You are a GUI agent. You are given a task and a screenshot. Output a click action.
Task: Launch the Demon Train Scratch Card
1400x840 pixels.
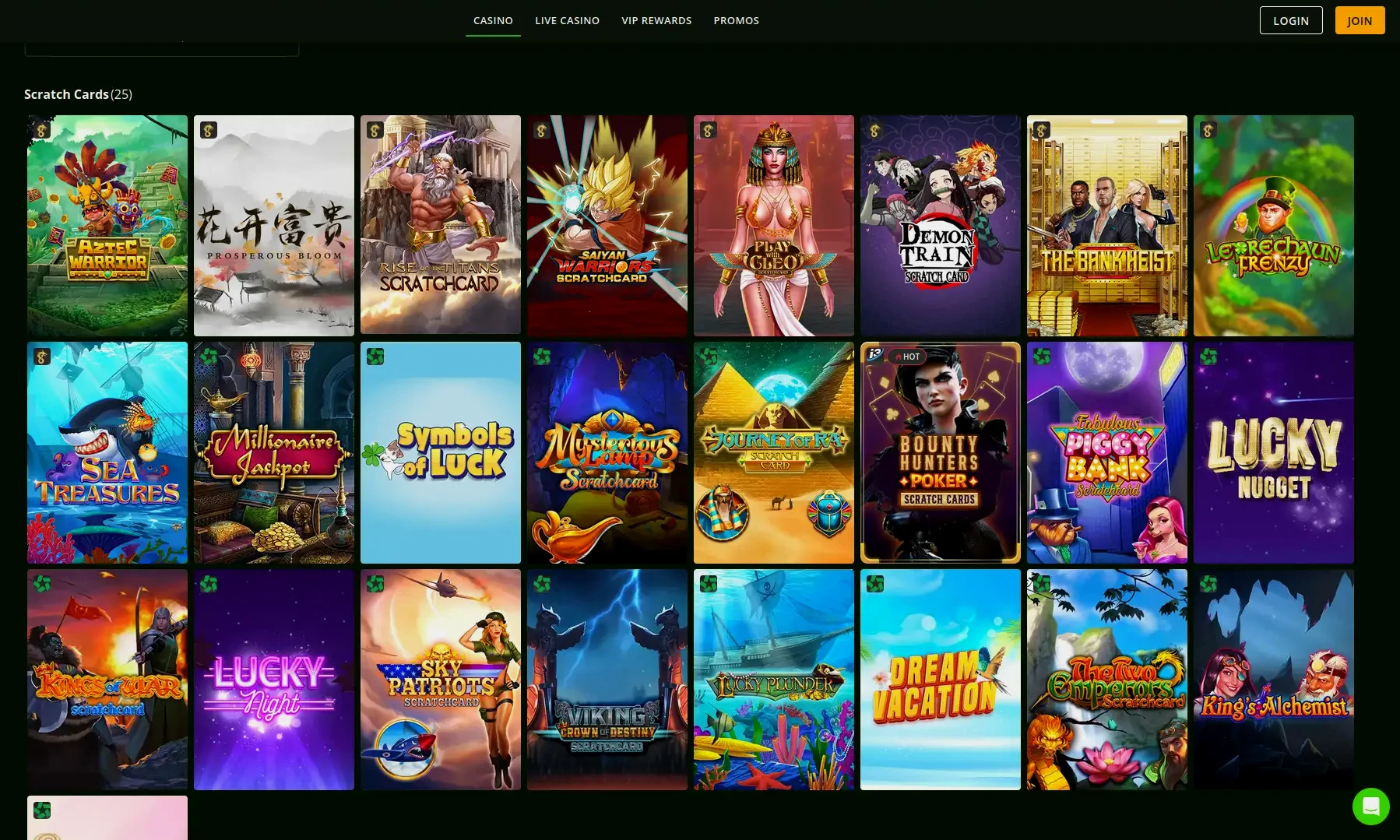940,226
